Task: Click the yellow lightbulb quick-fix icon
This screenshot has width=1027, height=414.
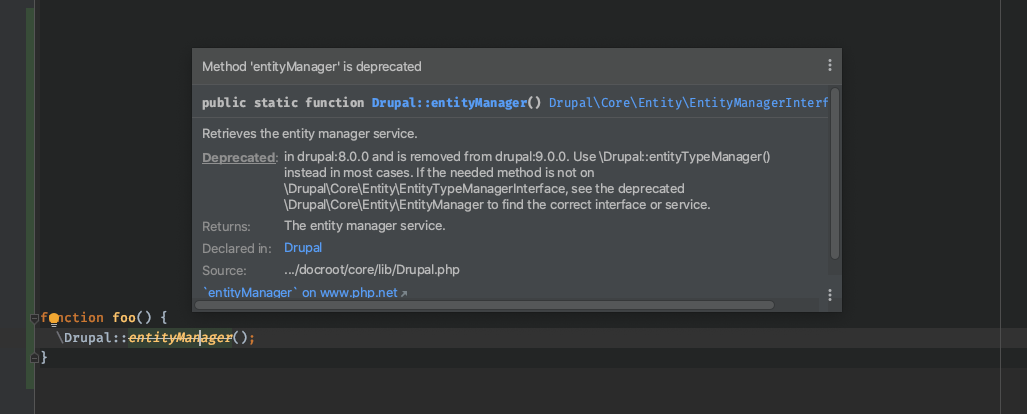Action: [54, 320]
